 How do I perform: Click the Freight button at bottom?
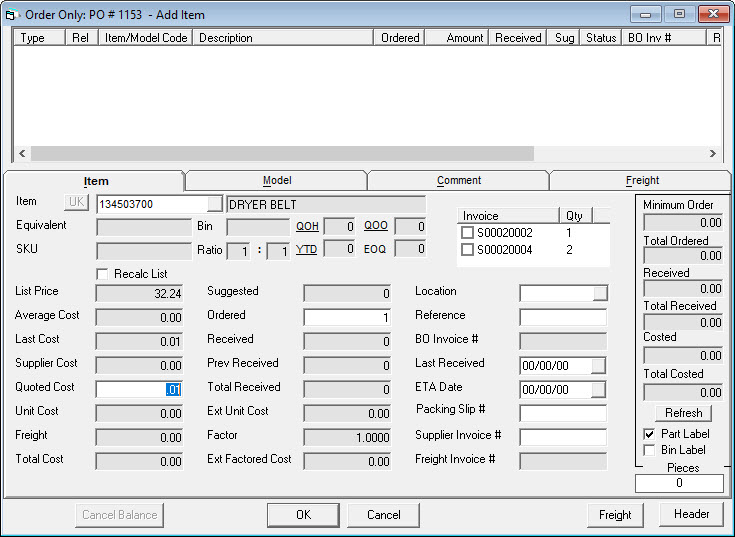point(615,515)
